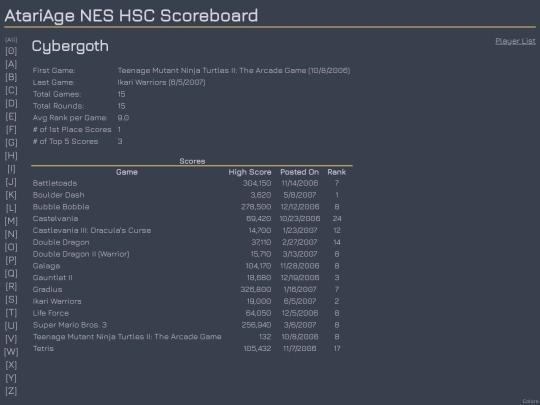Filter players by letter [M]
This screenshot has width=540, height=405.
click(x=11, y=221)
